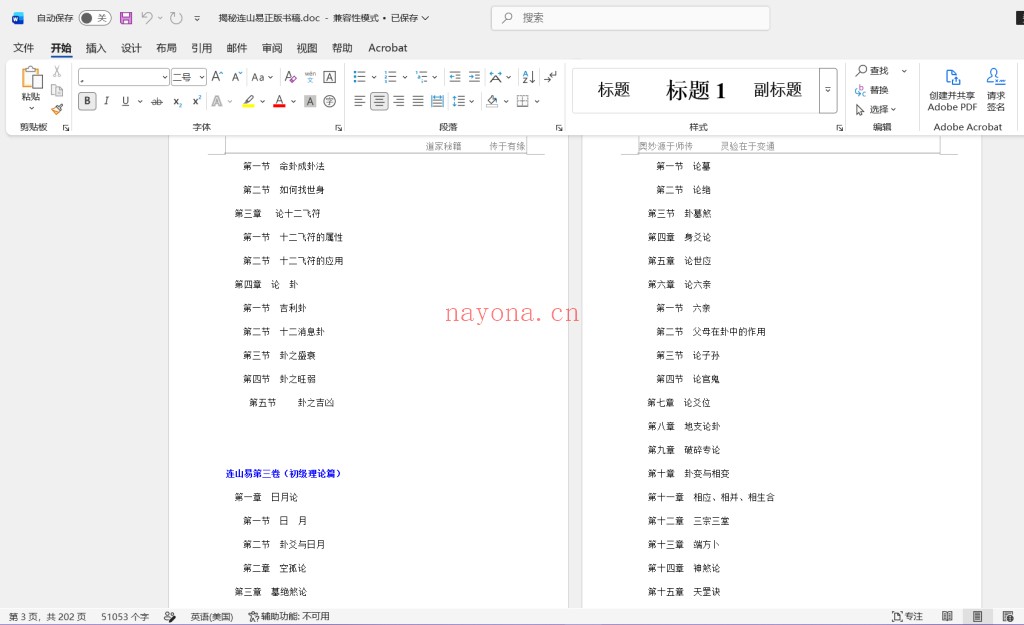
Task: Expand bullet list options
Action: [374, 77]
